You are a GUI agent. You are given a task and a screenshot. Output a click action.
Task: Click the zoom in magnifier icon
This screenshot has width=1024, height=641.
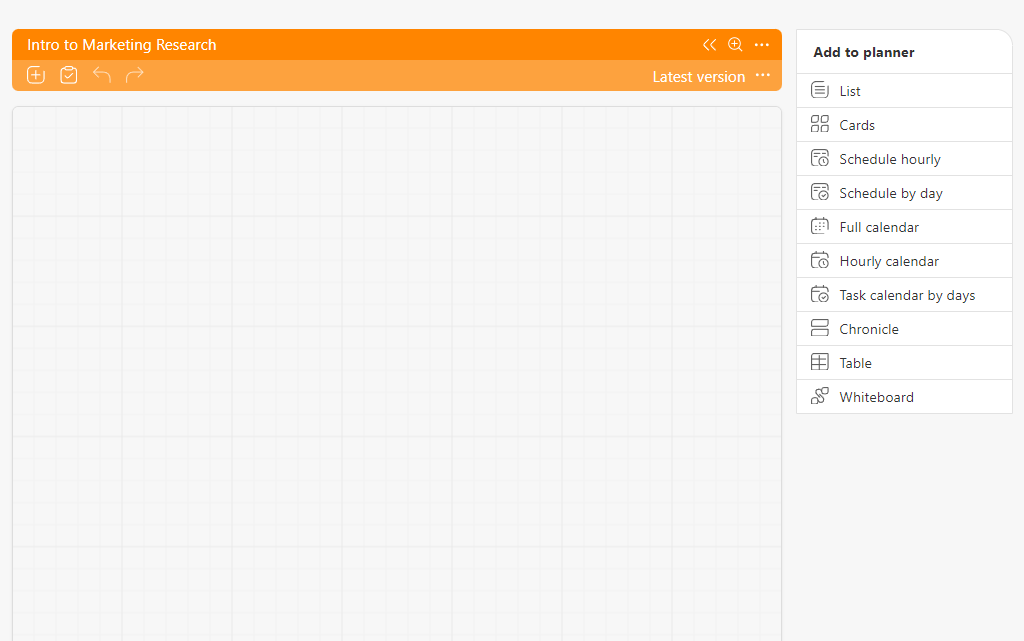click(735, 44)
